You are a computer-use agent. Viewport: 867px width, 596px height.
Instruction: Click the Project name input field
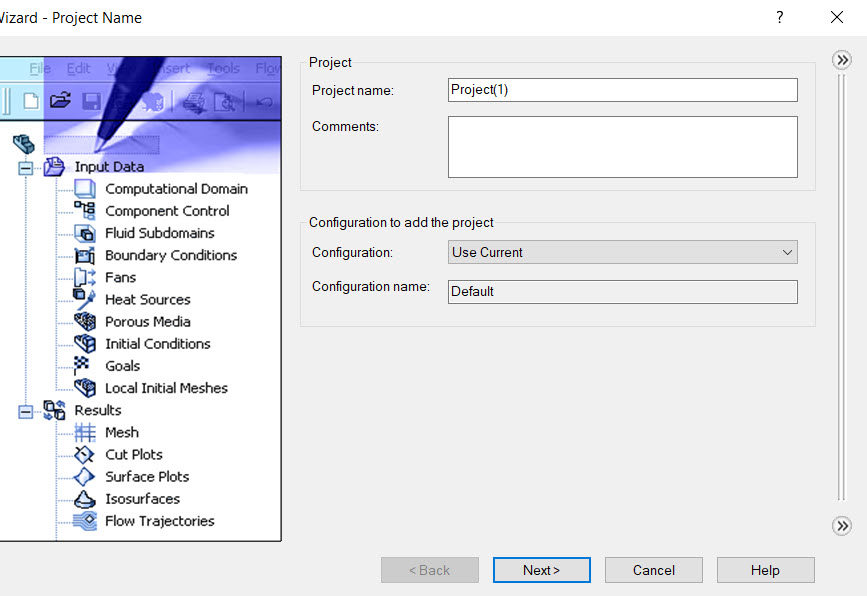coord(622,90)
